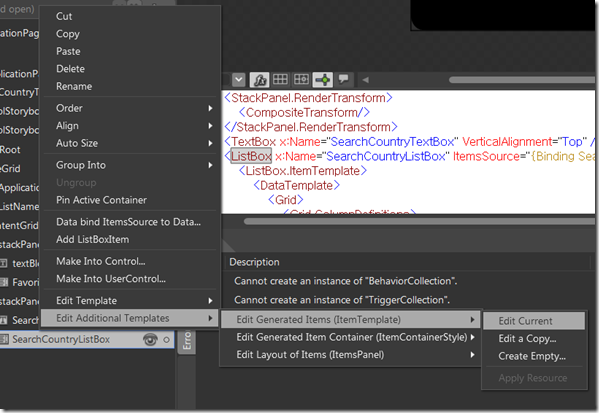Click the highlighted ListBox tag in XAML
Screen dimensions: 599x413
(251, 156)
